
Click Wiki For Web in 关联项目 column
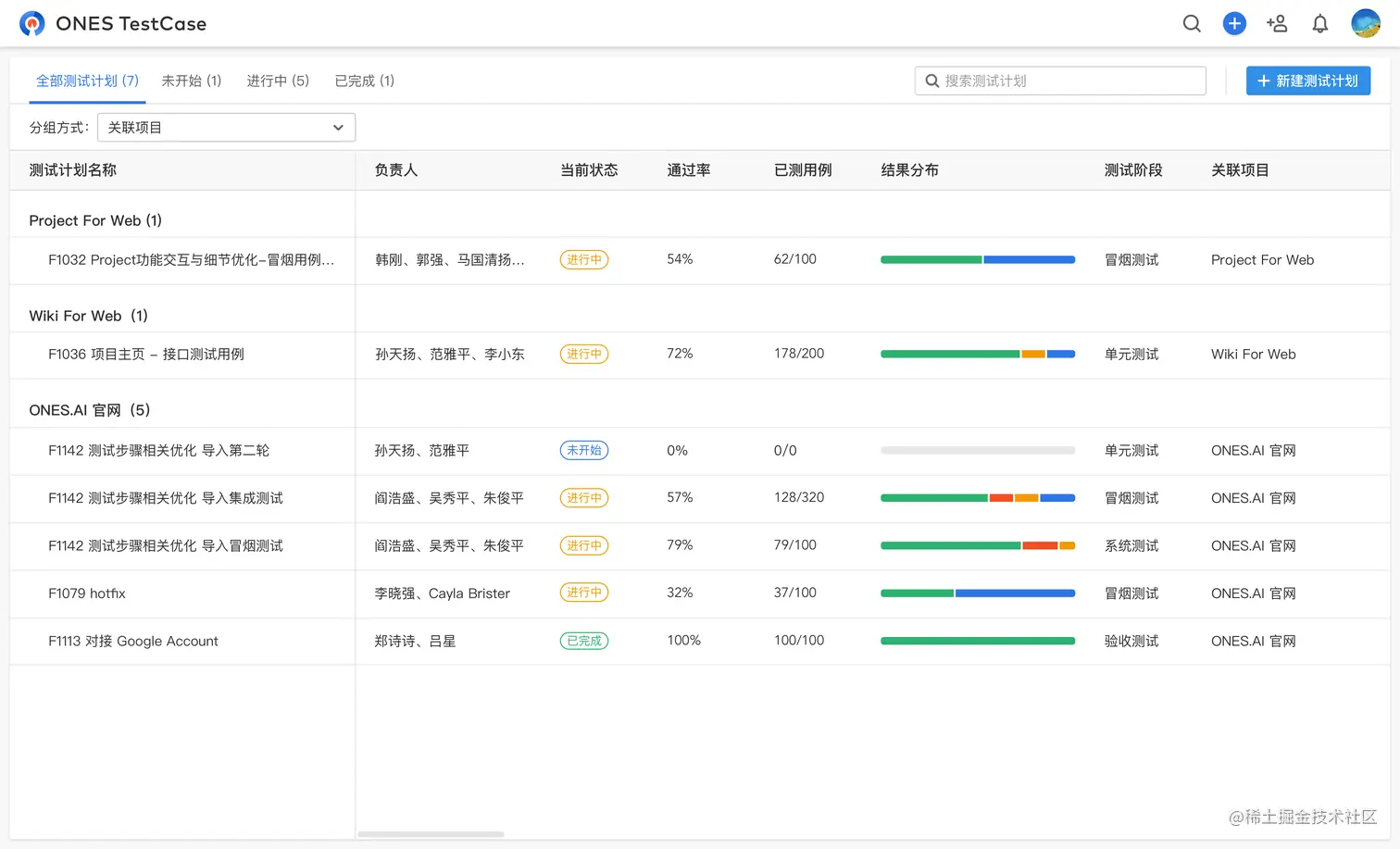[1254, 355]
